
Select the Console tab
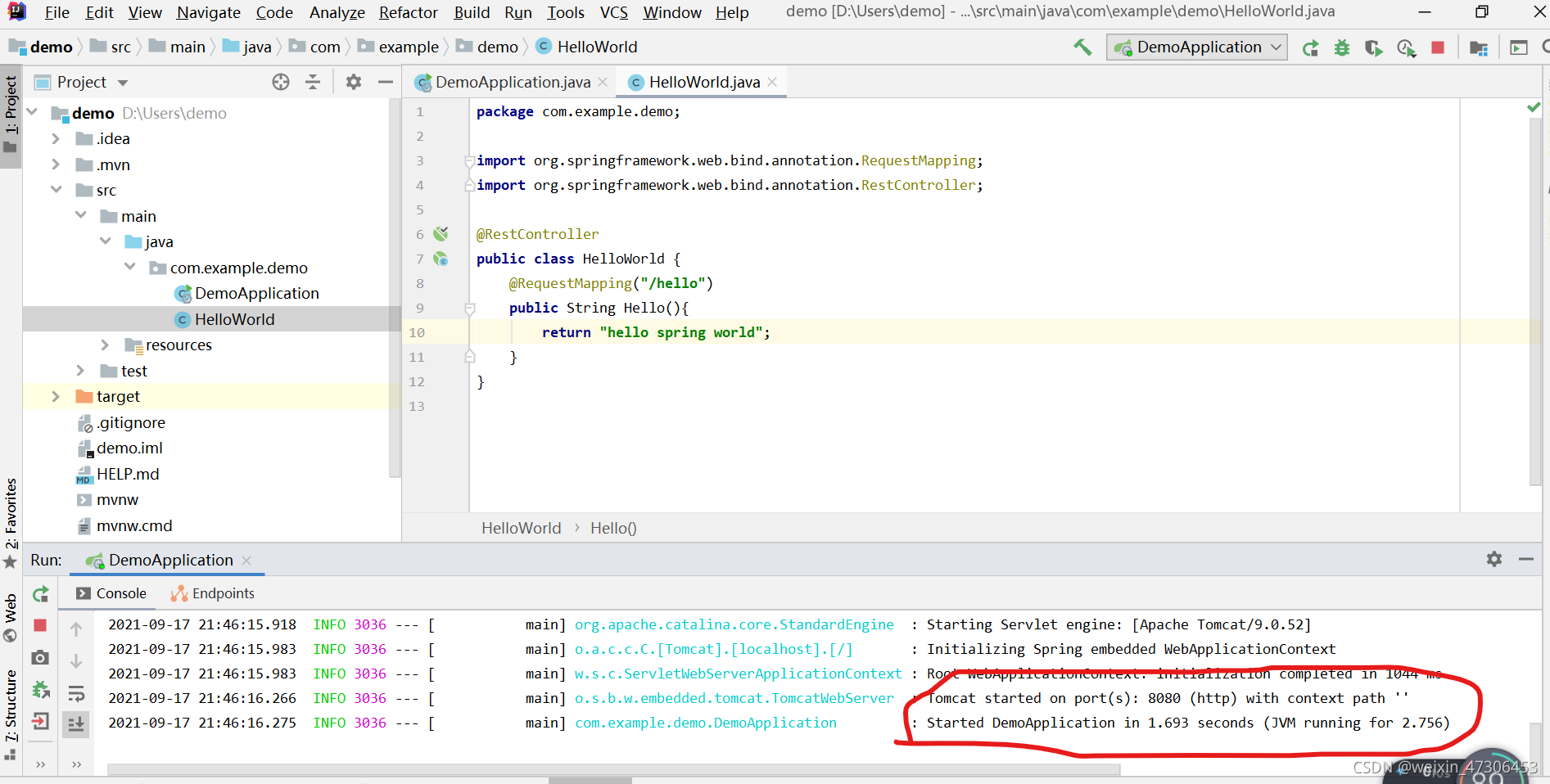point(111,593)
